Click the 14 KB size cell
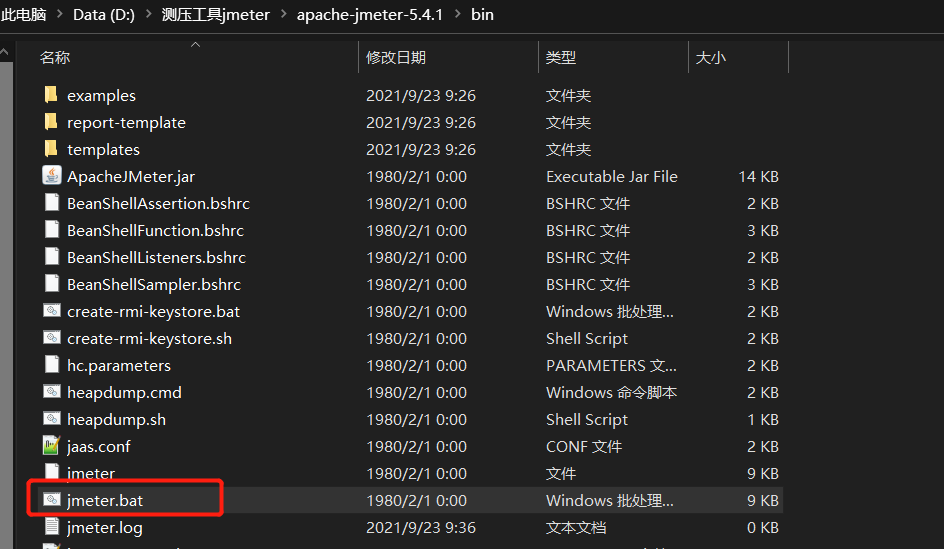 [x=759, y=176]
